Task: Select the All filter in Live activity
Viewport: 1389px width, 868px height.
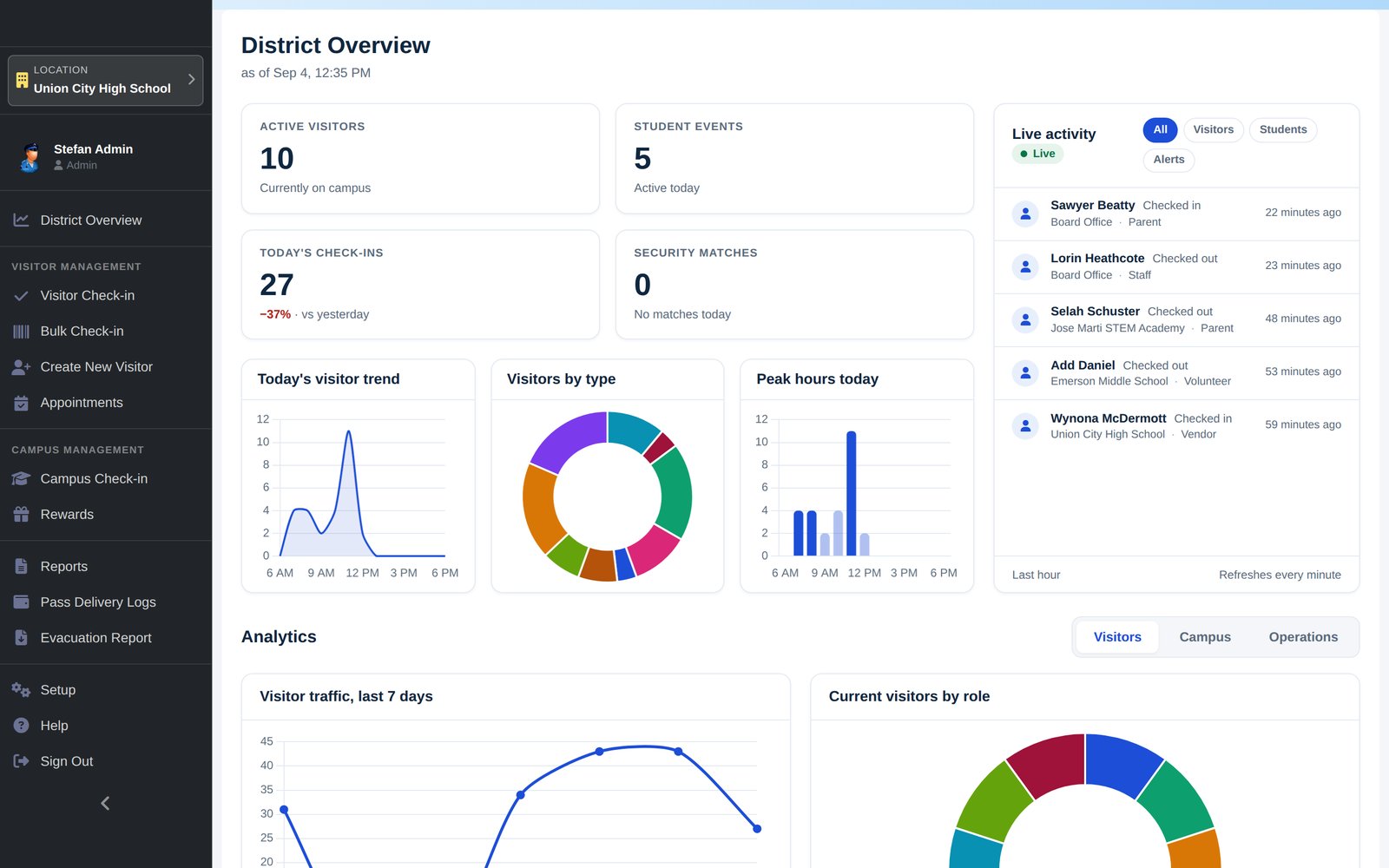Action: click(1160, 130)
